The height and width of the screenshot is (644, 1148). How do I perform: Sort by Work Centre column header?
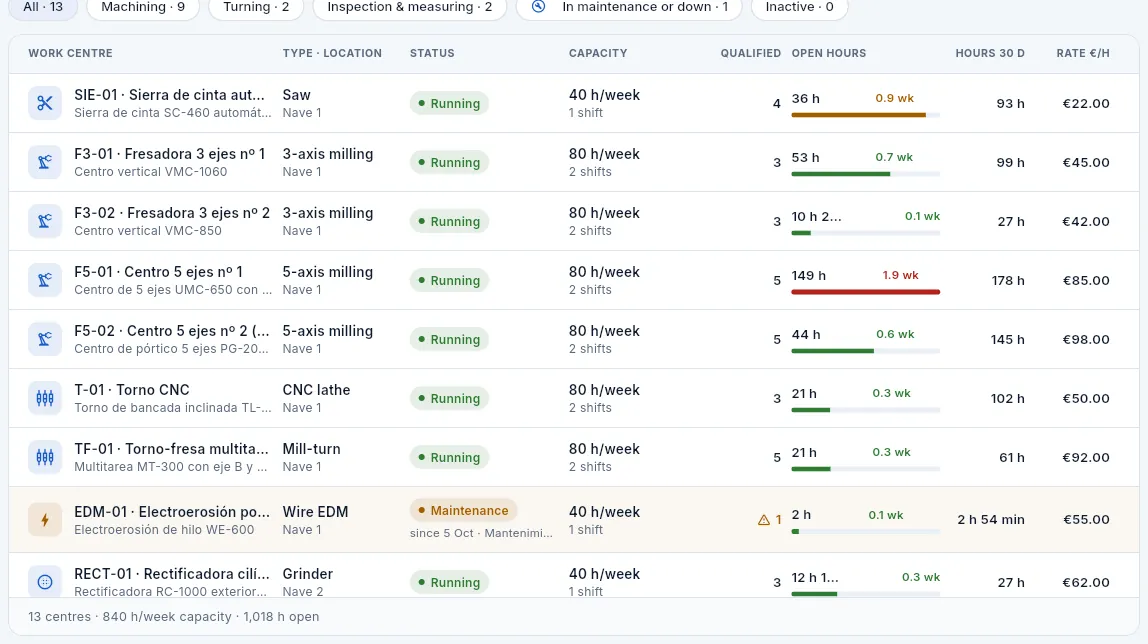[70, 53]
